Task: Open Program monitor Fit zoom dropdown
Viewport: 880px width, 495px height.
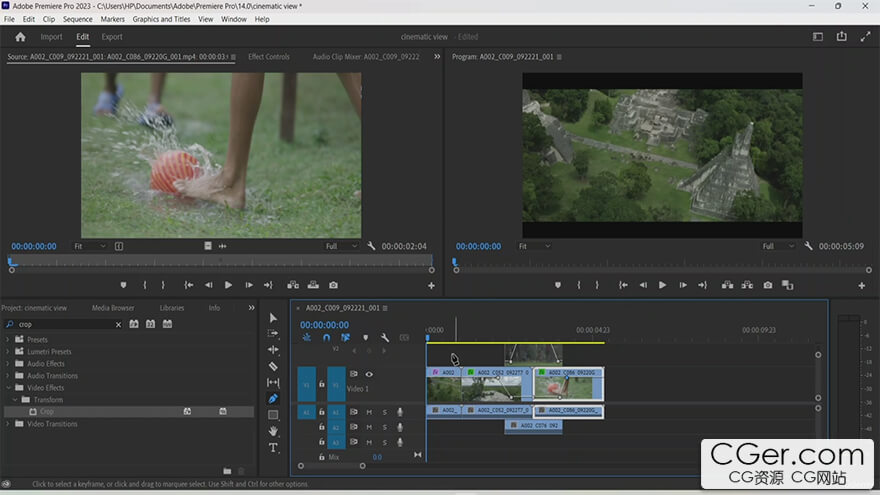Action: tap(534, 246)
